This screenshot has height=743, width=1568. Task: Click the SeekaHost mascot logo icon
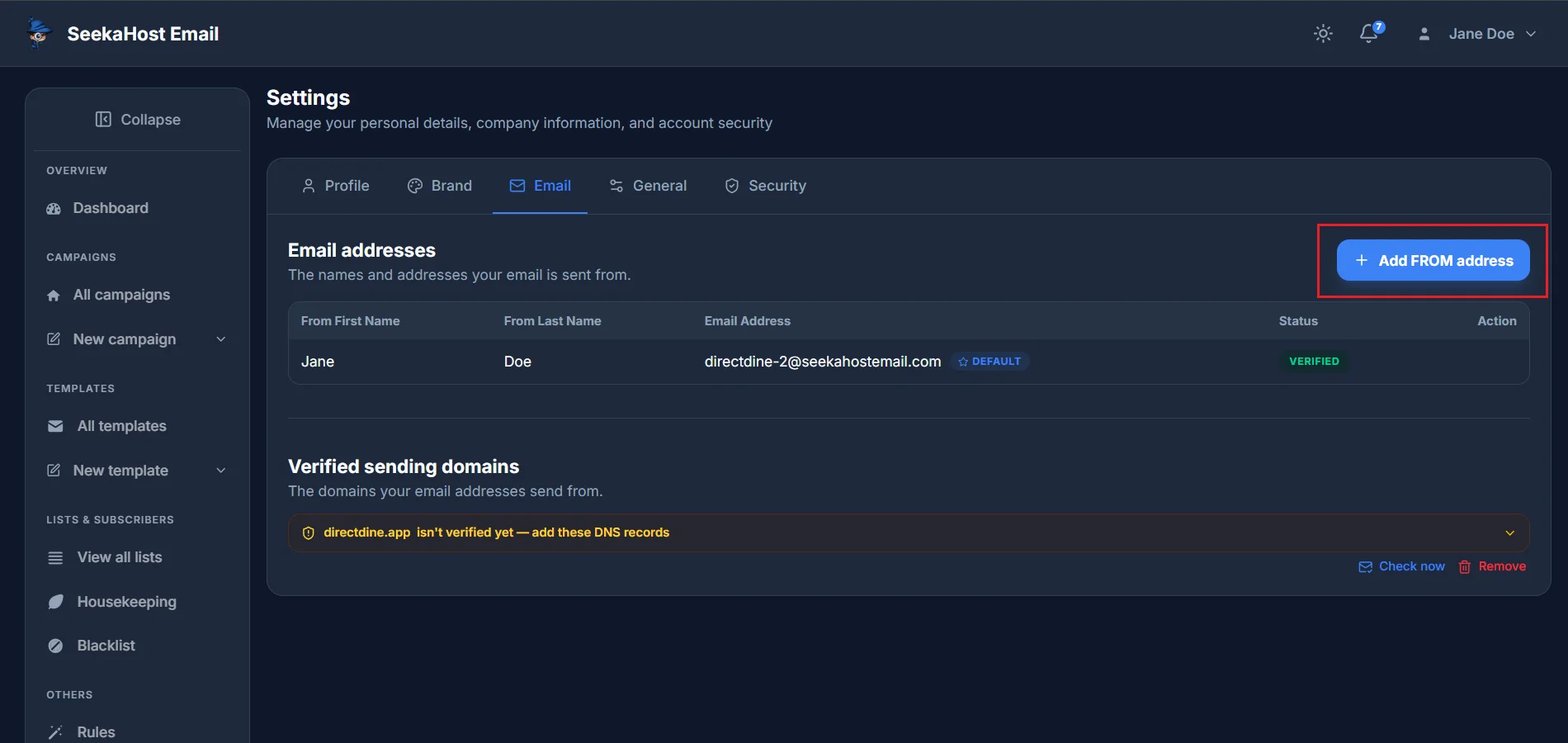38,33
